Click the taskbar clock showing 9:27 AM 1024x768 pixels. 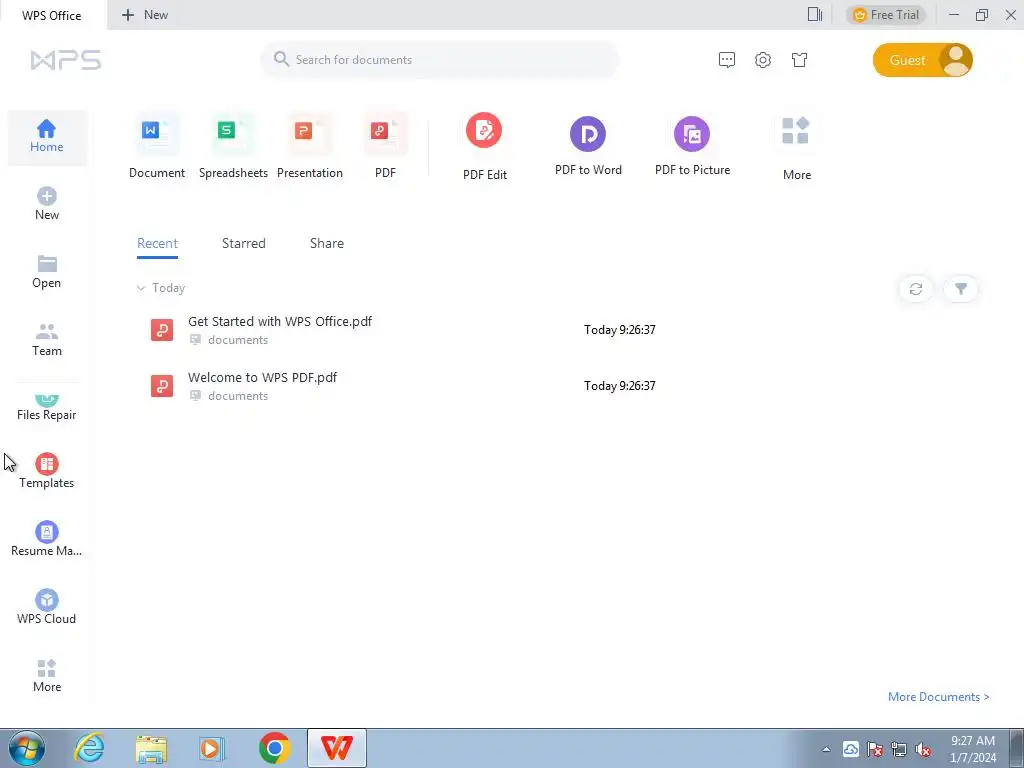click(x=973, y=749)
